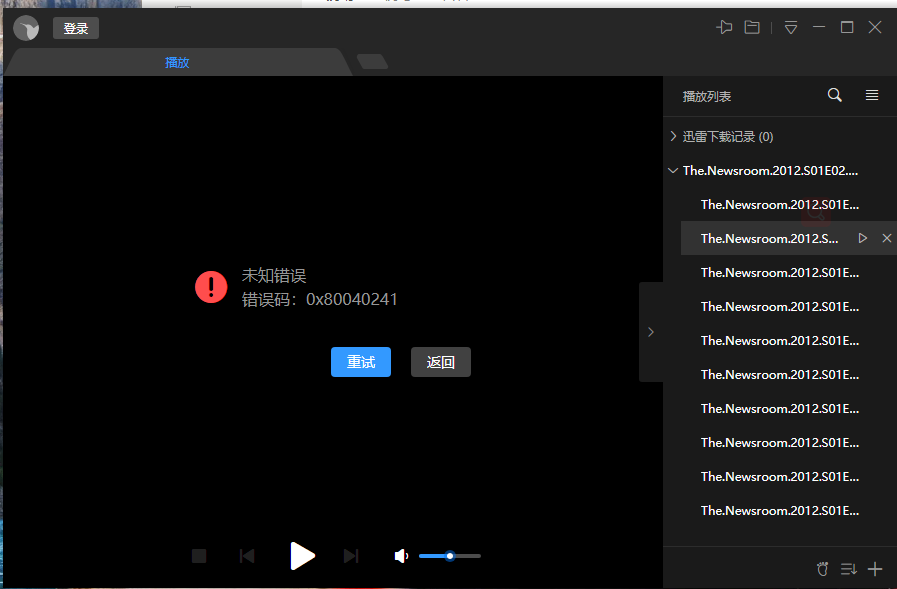Sign in via the 登录 button
This screenshot has width=897, height=589.
click(x=75, y=27)
